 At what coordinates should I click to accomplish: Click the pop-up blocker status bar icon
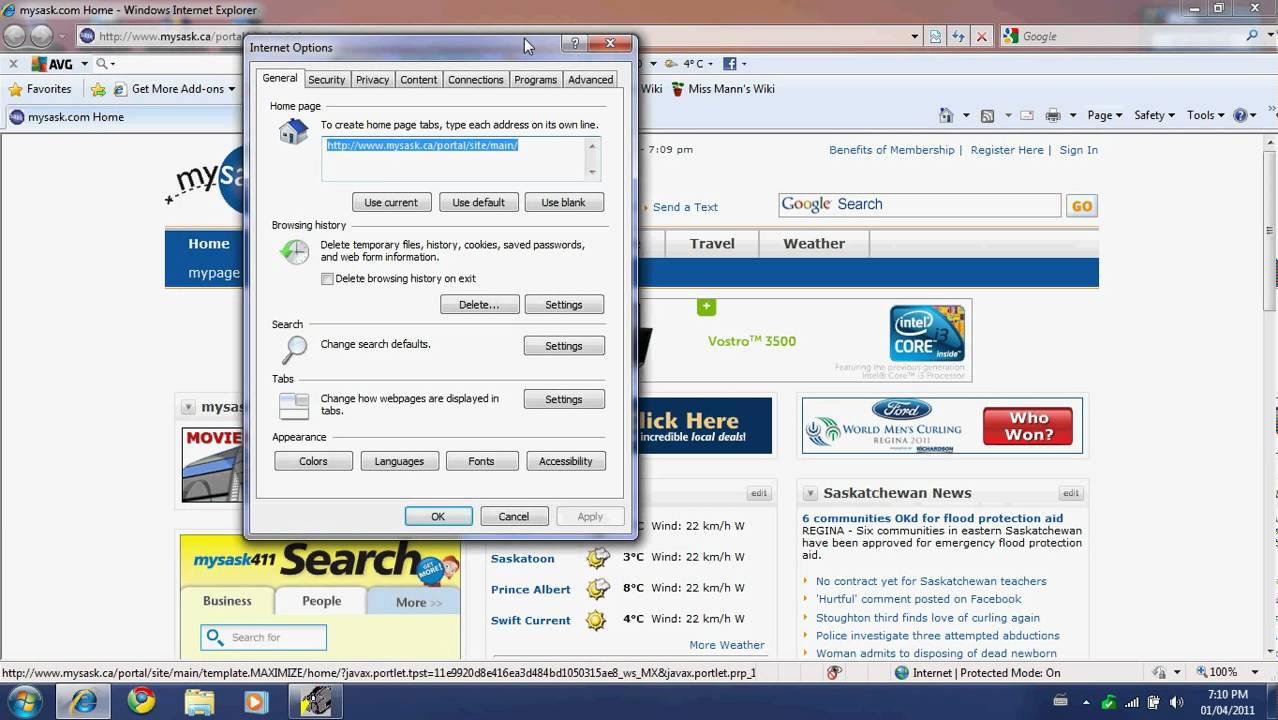tap(835, 673)
